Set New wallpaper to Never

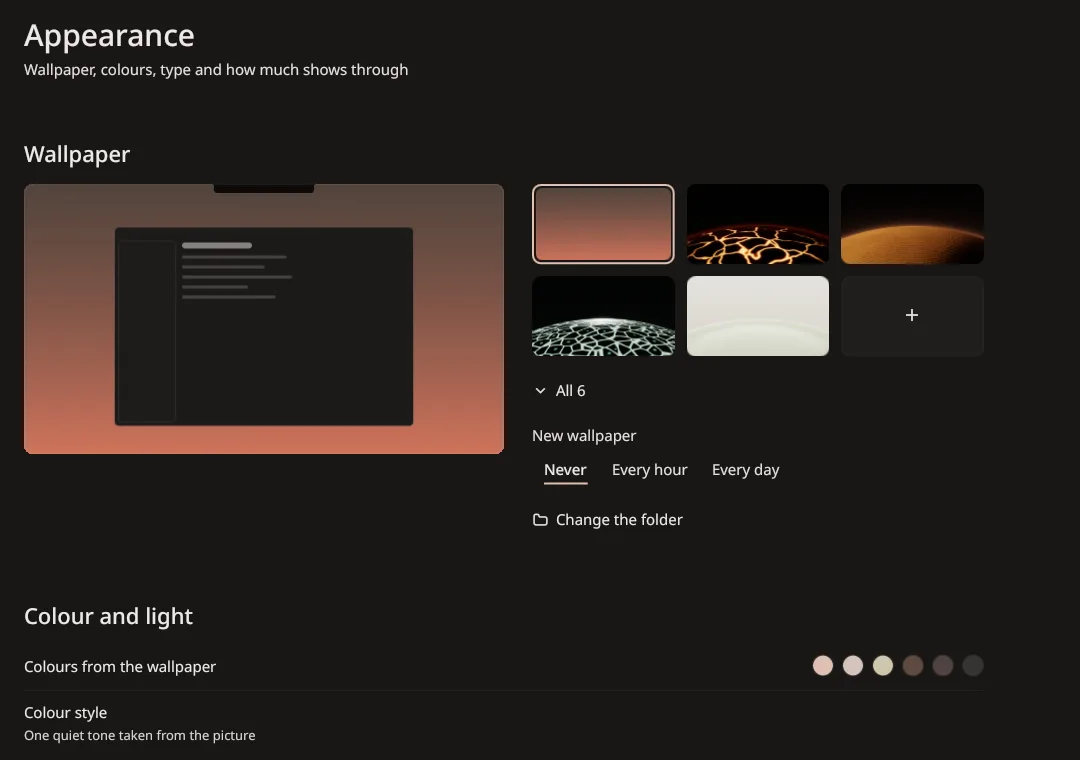(x=565, y=470)
